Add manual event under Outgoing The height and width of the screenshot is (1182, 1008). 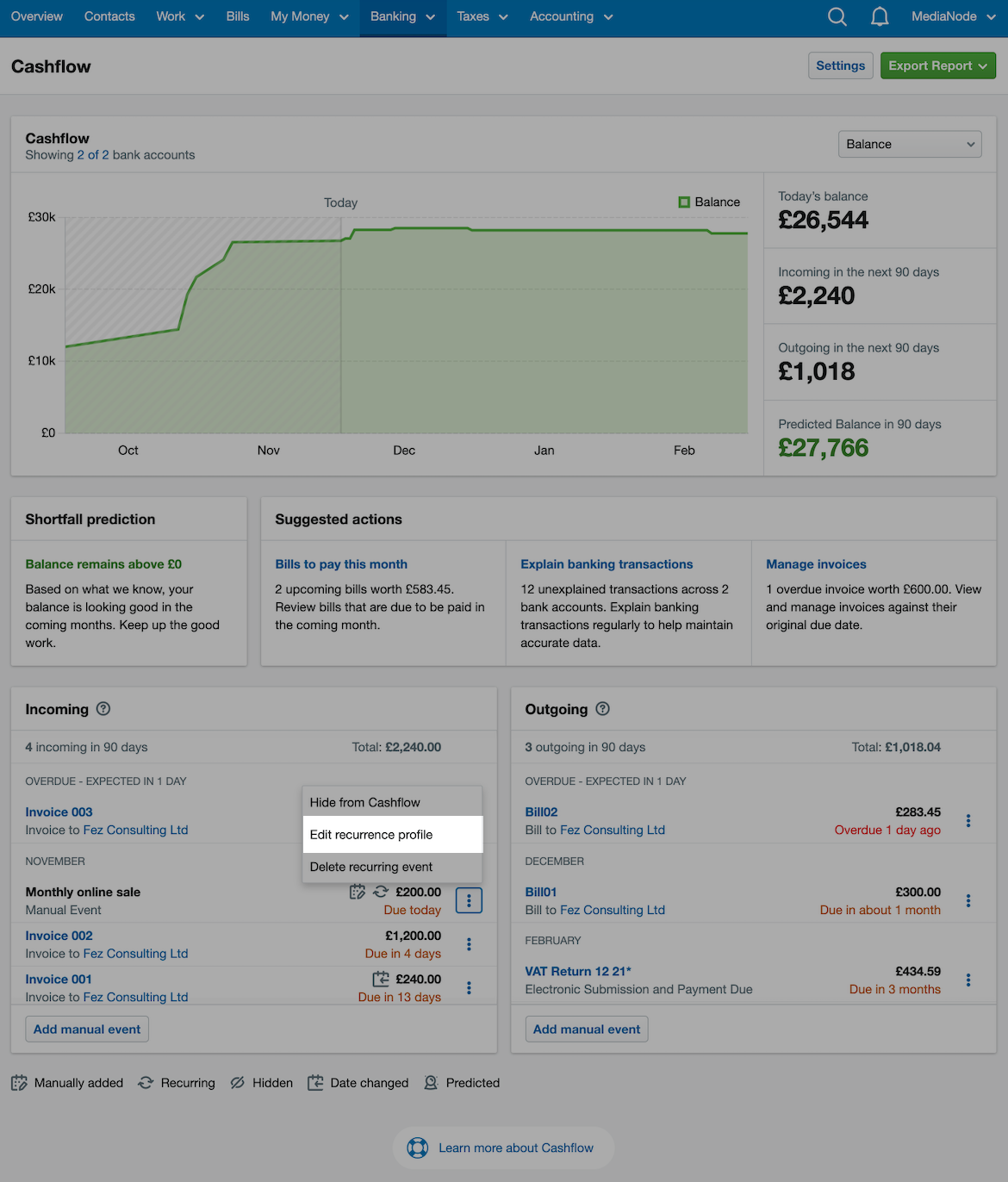pyautogui.click(x=587, y=1029)
